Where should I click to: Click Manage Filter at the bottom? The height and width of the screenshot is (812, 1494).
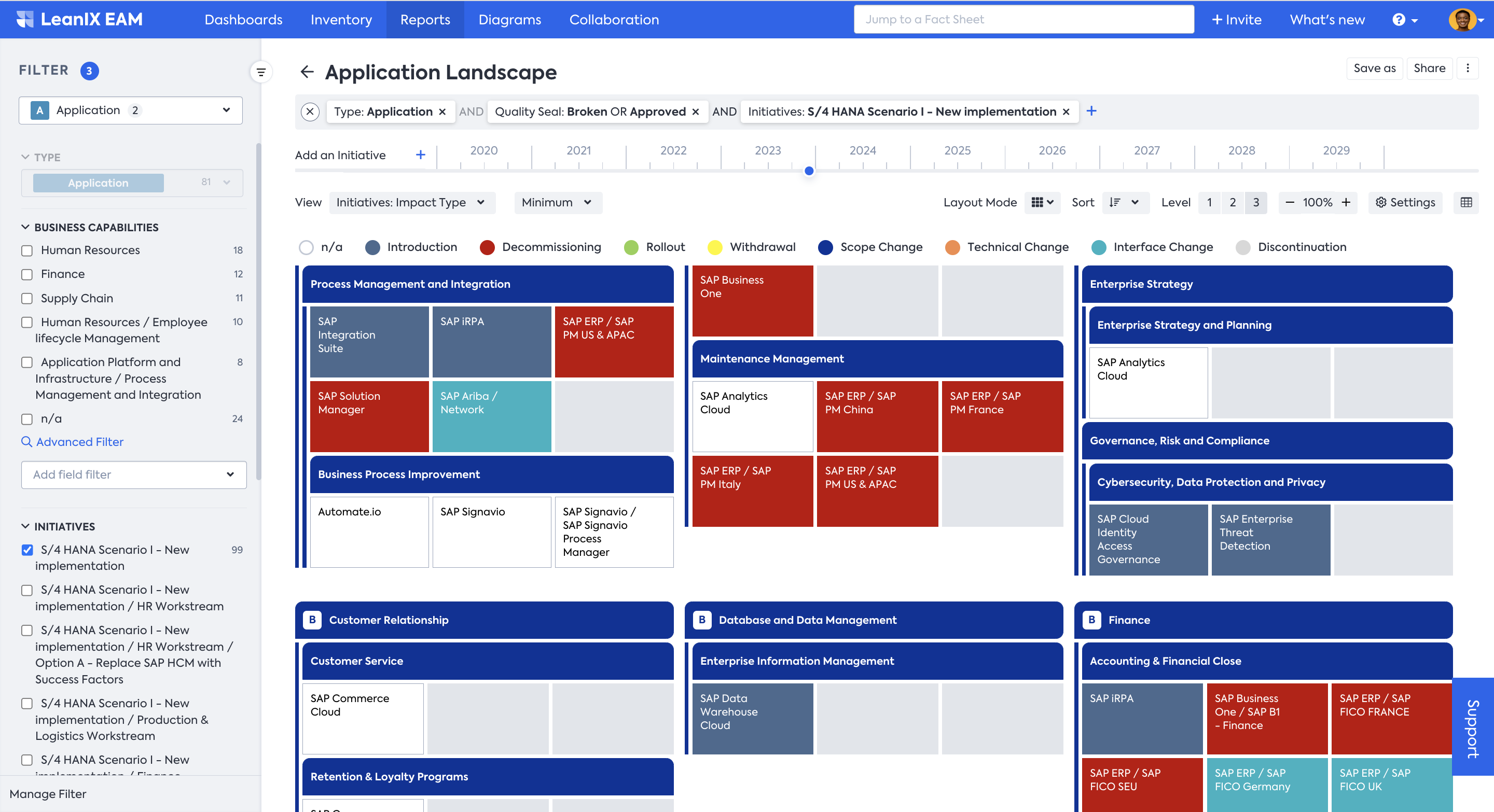[x=48, y=794]
